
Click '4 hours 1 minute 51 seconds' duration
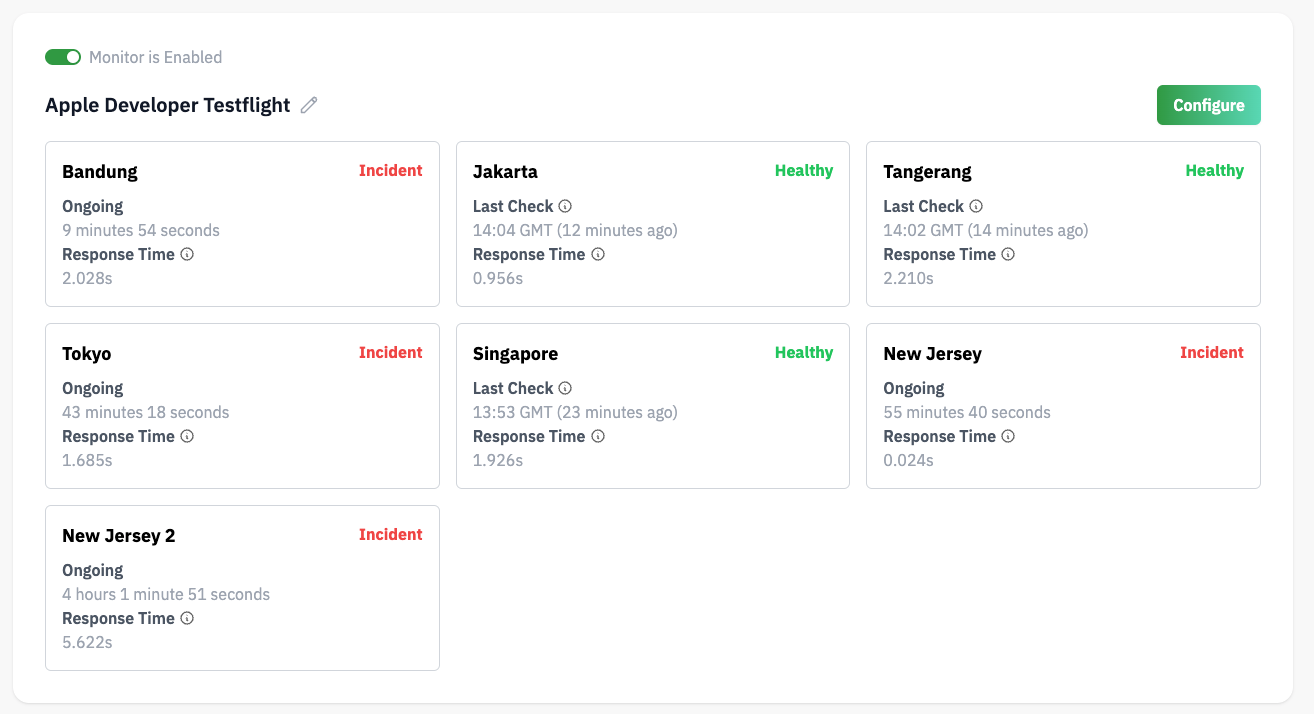tap(166, 594)
